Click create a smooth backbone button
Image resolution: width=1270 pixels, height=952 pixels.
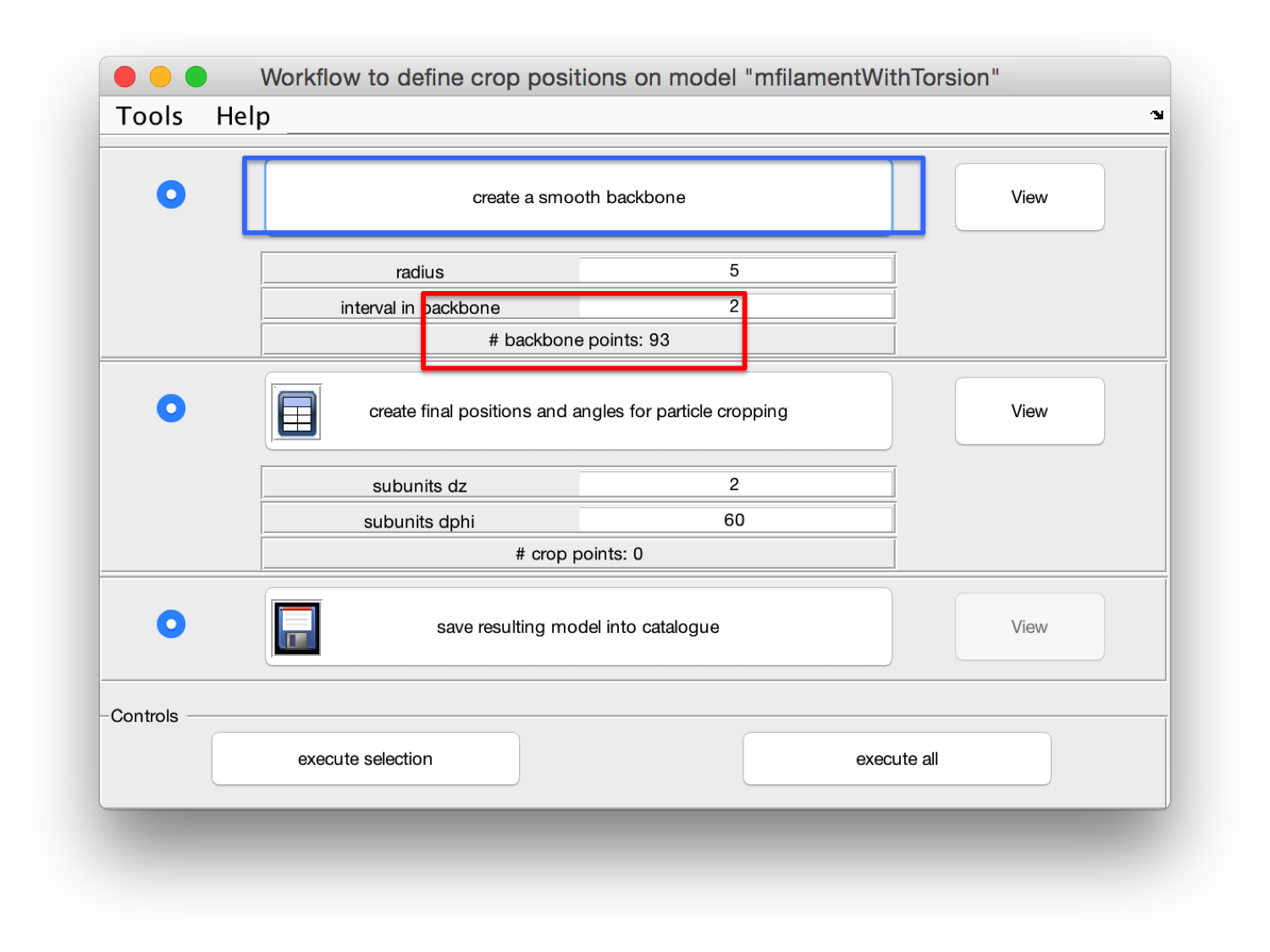[578, 197]
